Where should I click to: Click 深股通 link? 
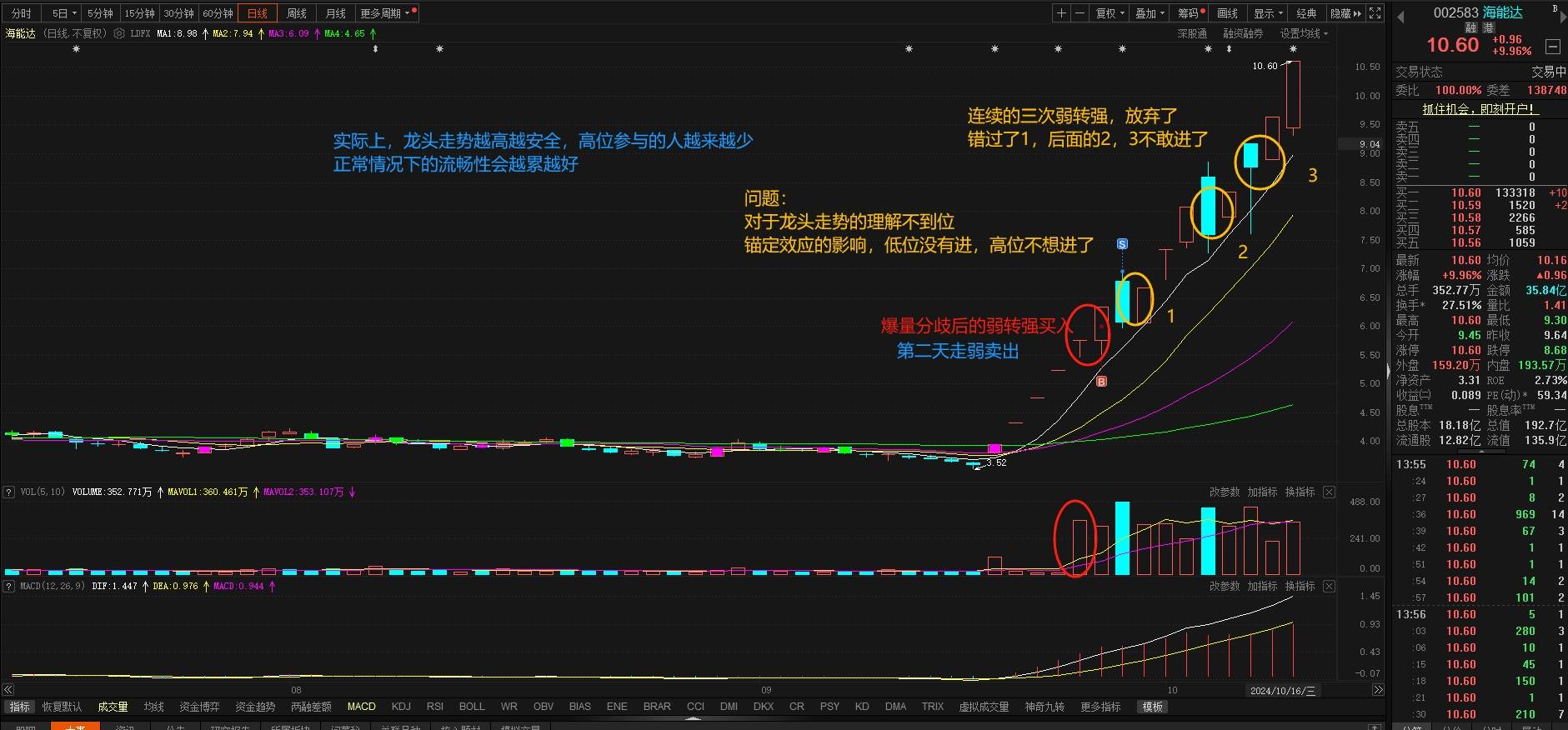click(1192, 33)
